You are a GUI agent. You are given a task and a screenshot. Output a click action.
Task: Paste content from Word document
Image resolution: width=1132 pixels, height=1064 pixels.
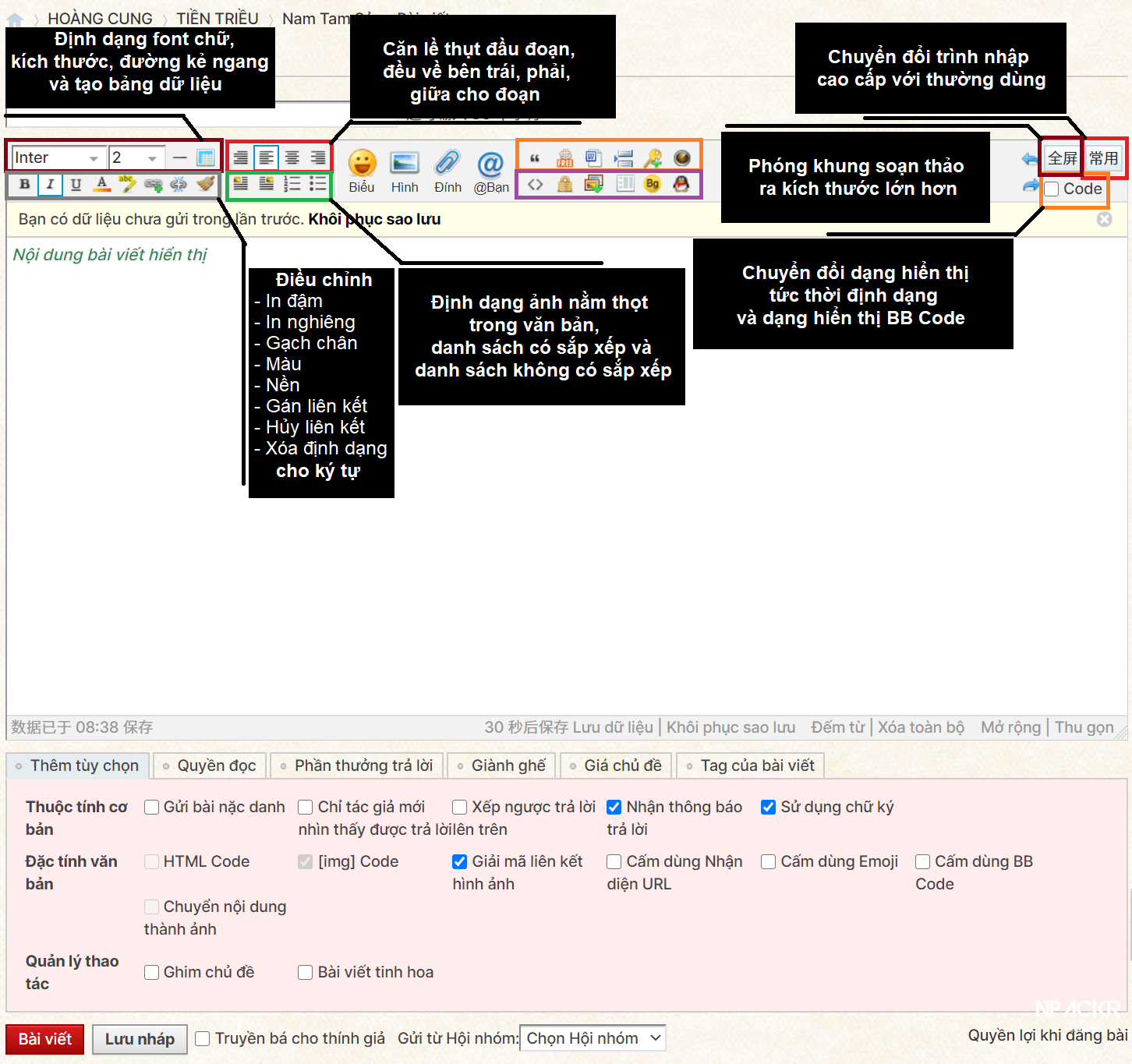(x=594, y=158)
